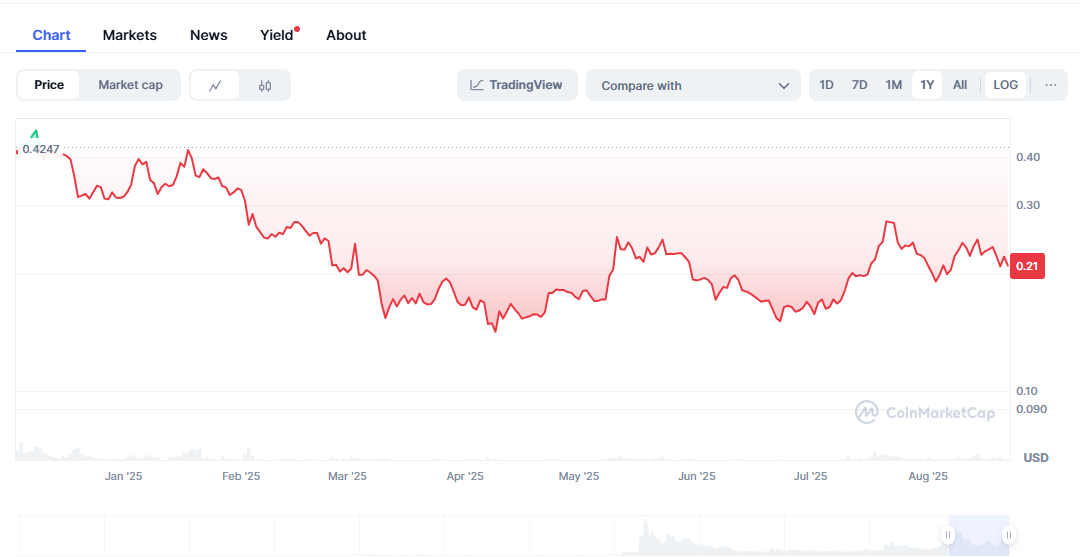Image resolution: width=1080 pixels, height=557 pixels.
Task: Grab the left range selector handle
Action: [948, 535]
